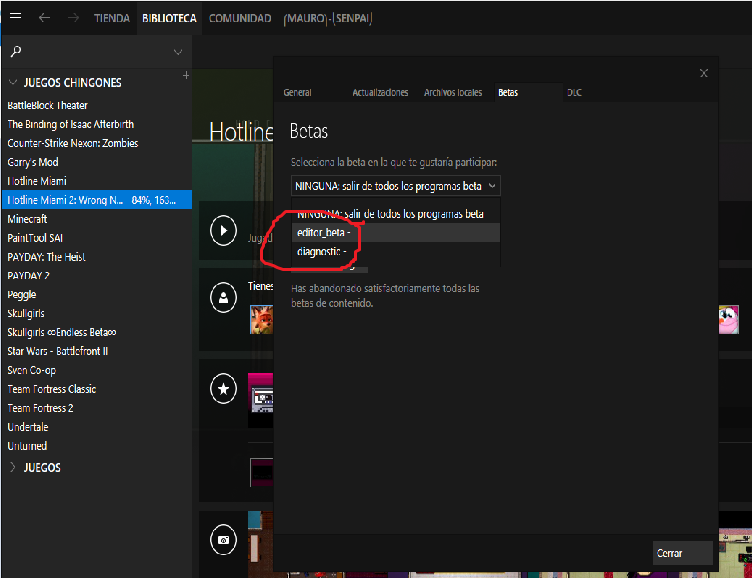The height and width of the screenshot is (578, 752).
Task: Pick NINGUNA option in the open list
Action: 396,214
